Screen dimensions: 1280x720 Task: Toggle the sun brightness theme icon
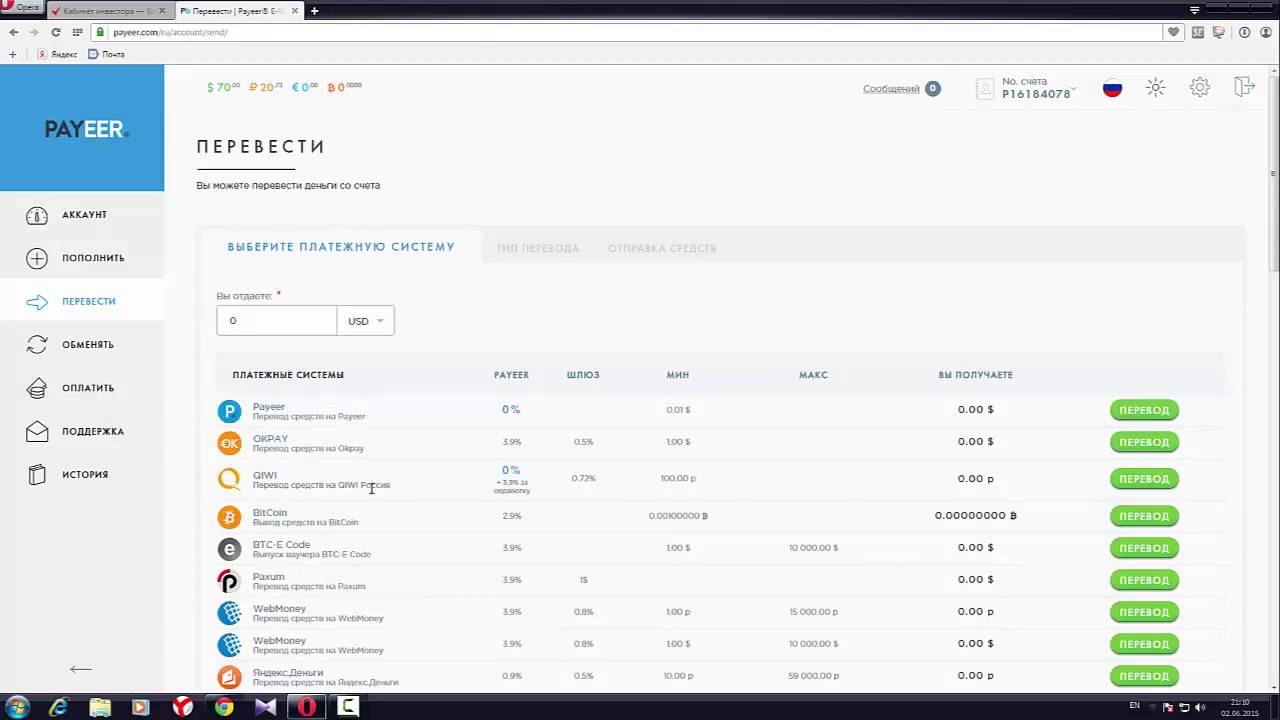pyautogui.click(x=1155, y=88)
